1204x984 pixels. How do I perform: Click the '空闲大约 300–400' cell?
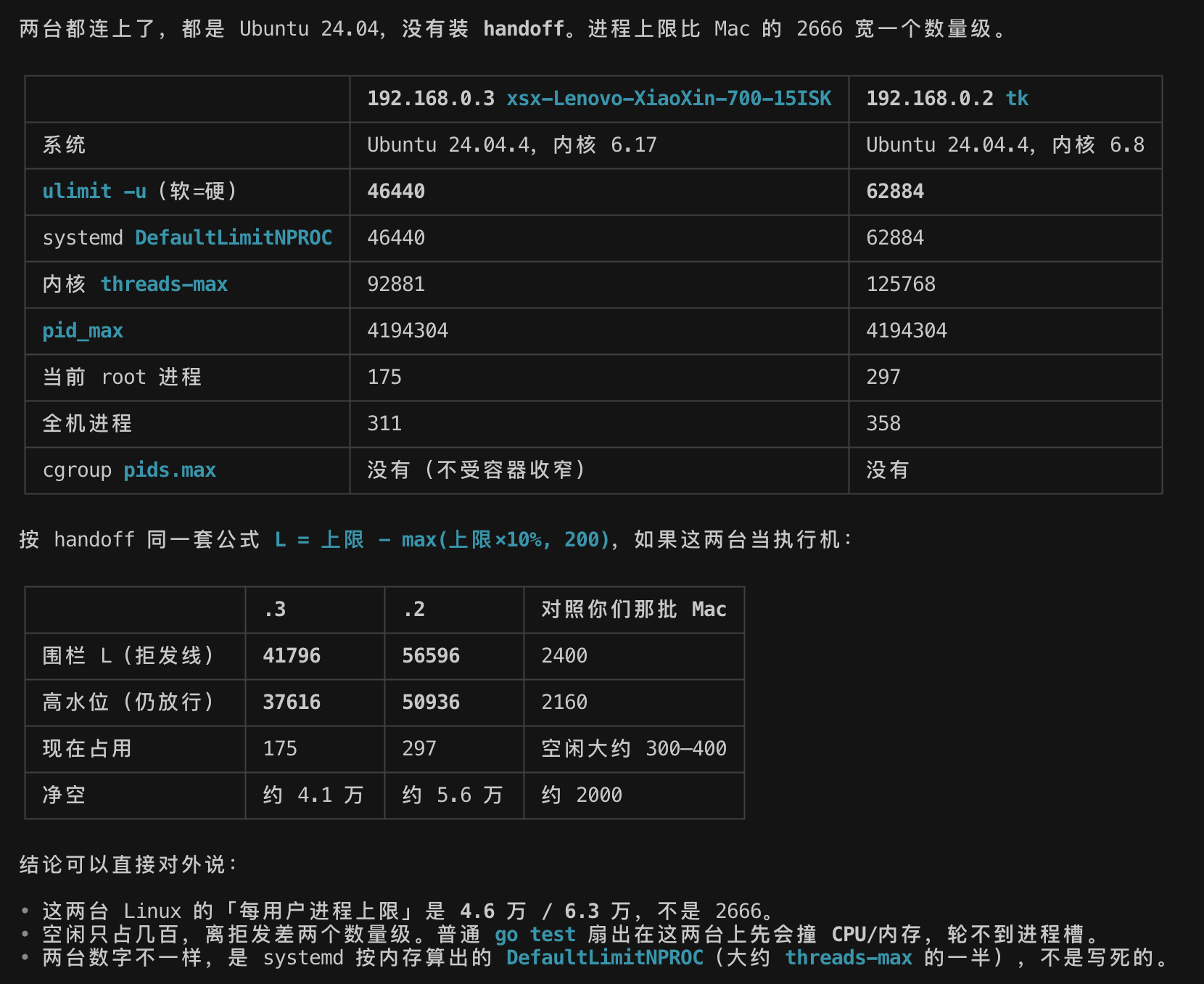click(x=634, y=749)
